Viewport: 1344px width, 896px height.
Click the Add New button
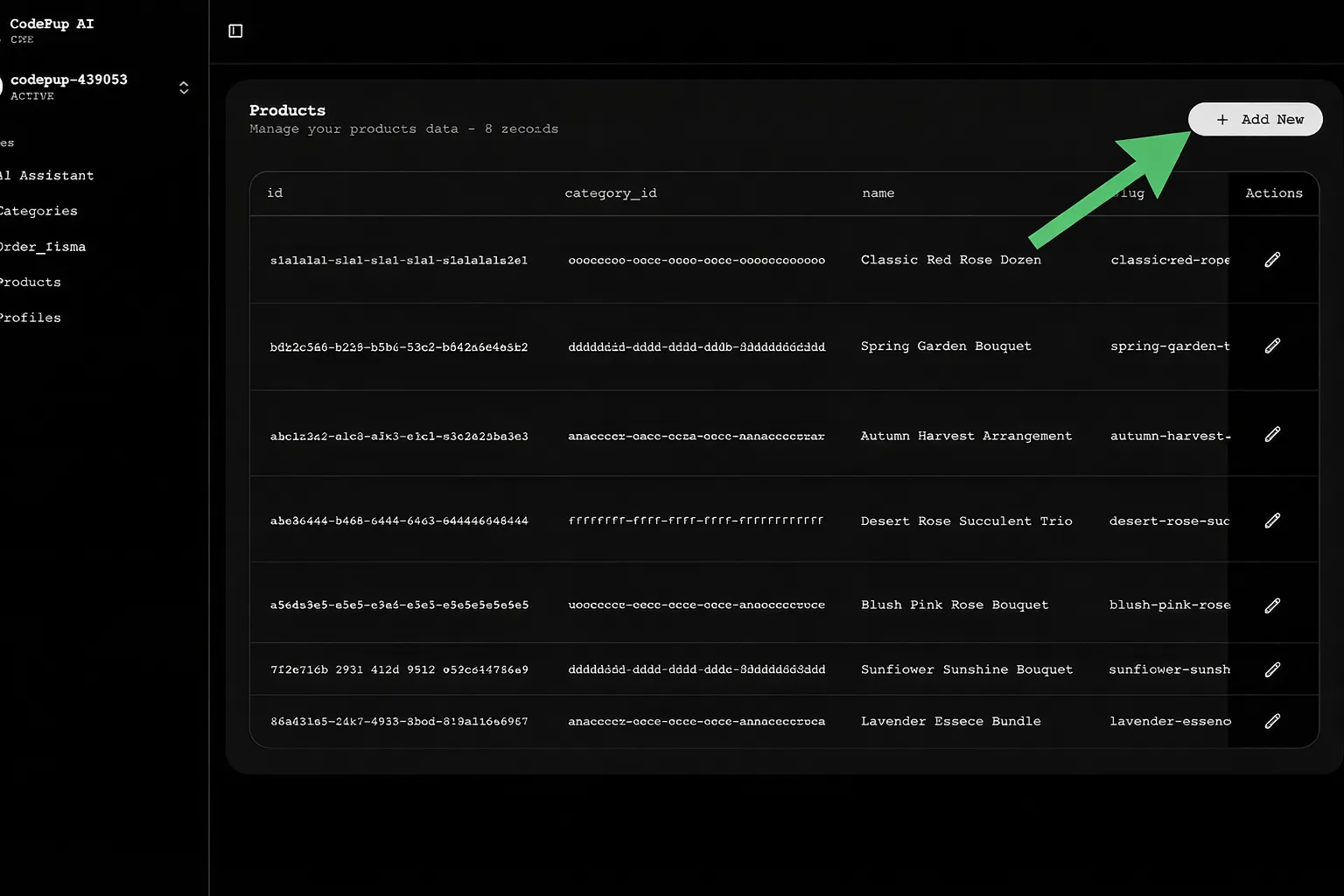point(1255,119)
